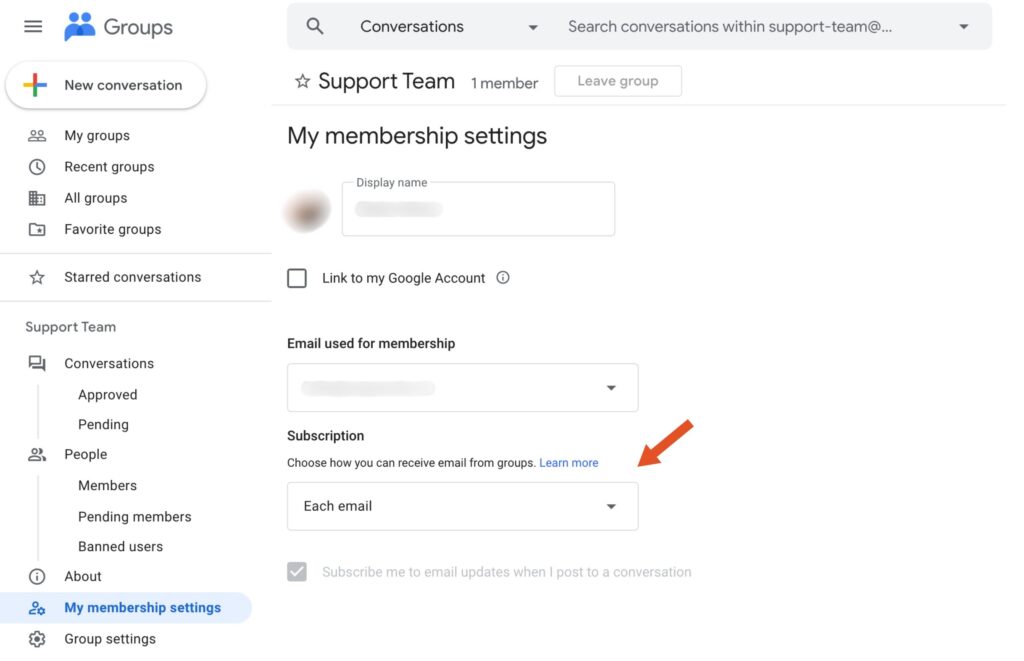Viewport: 1024px width, 661px height.
Task: Click the Support Team sidebar heading
Action: point(71,327)
